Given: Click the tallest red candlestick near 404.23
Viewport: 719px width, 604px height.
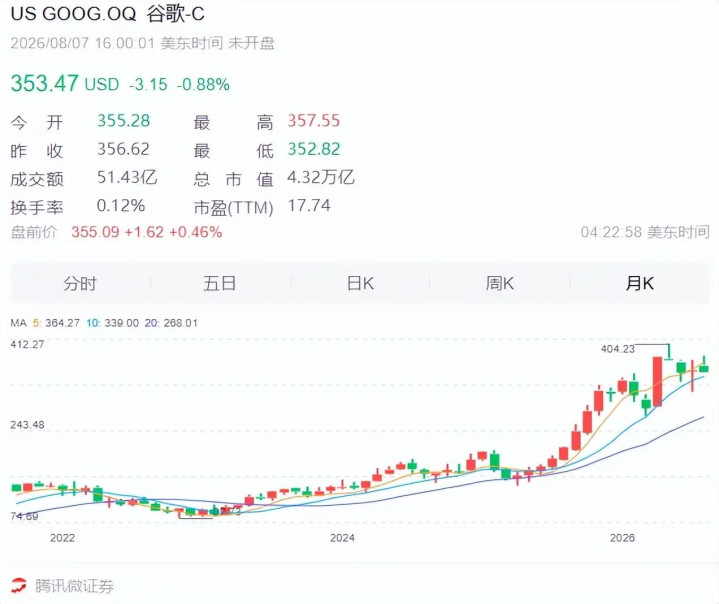Looking at the screenshot, I should pos(657,382).
